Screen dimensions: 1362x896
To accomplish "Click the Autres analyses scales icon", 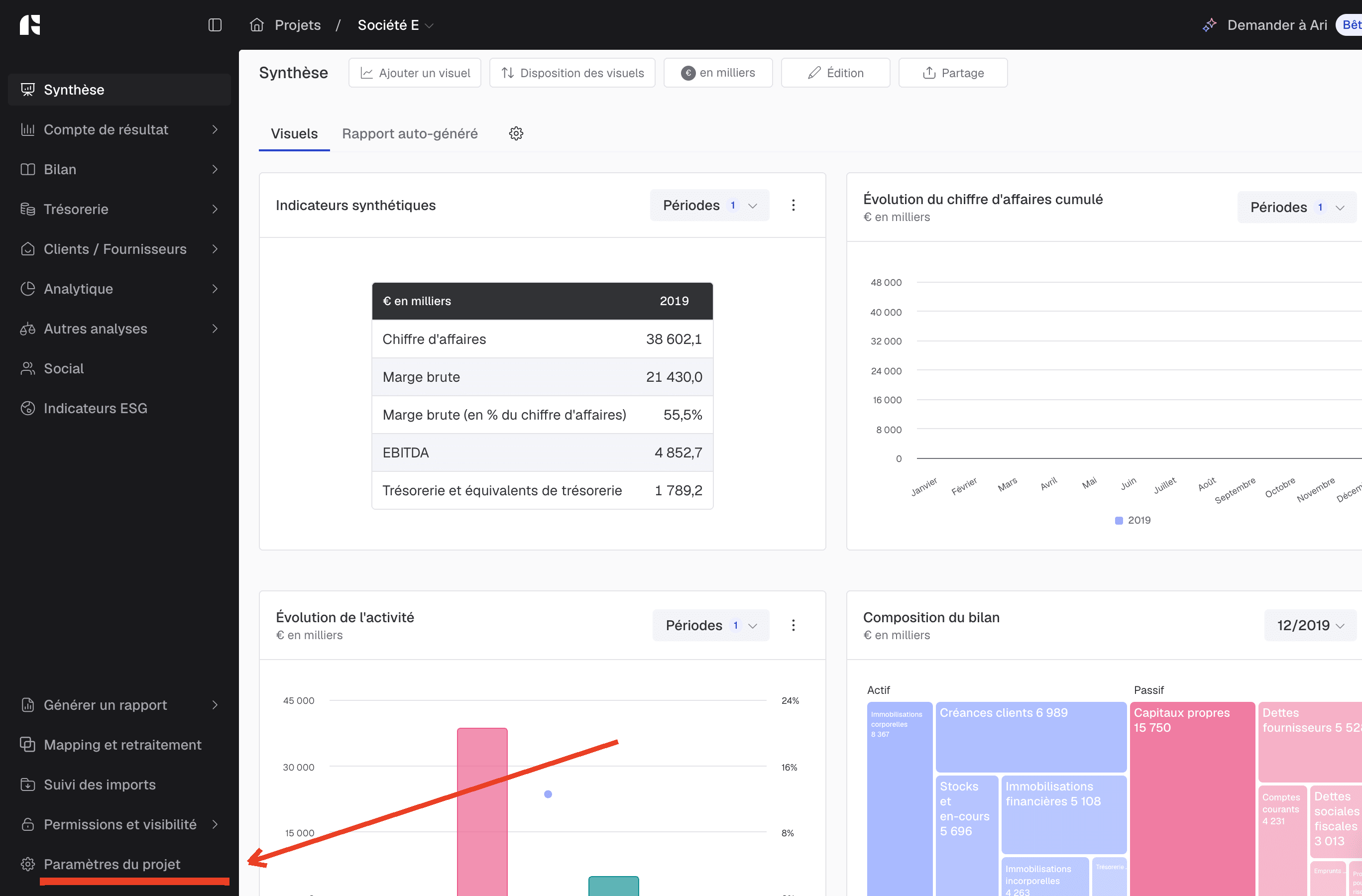I will pos(27,329).
